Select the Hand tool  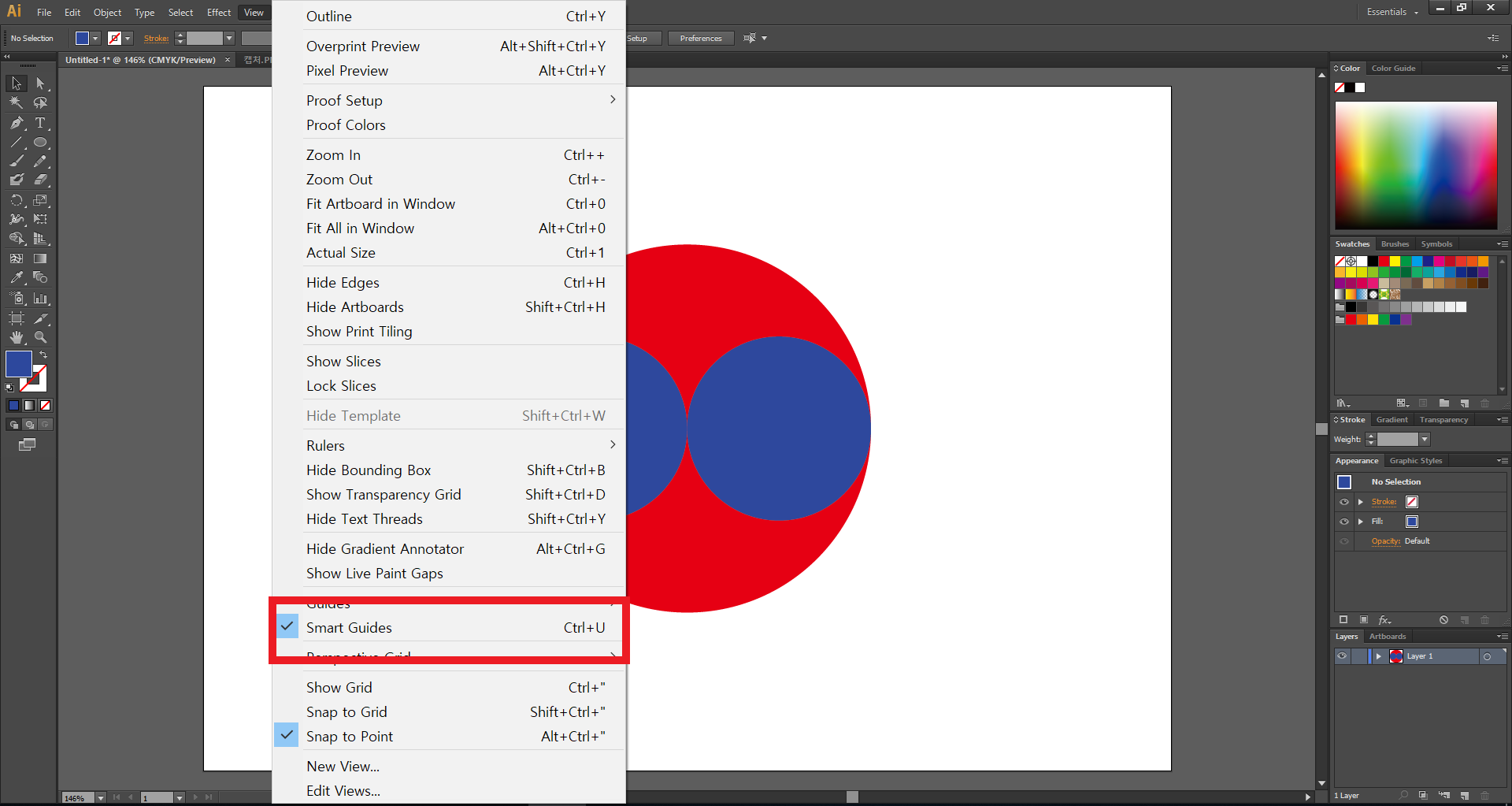coord(17,337)
